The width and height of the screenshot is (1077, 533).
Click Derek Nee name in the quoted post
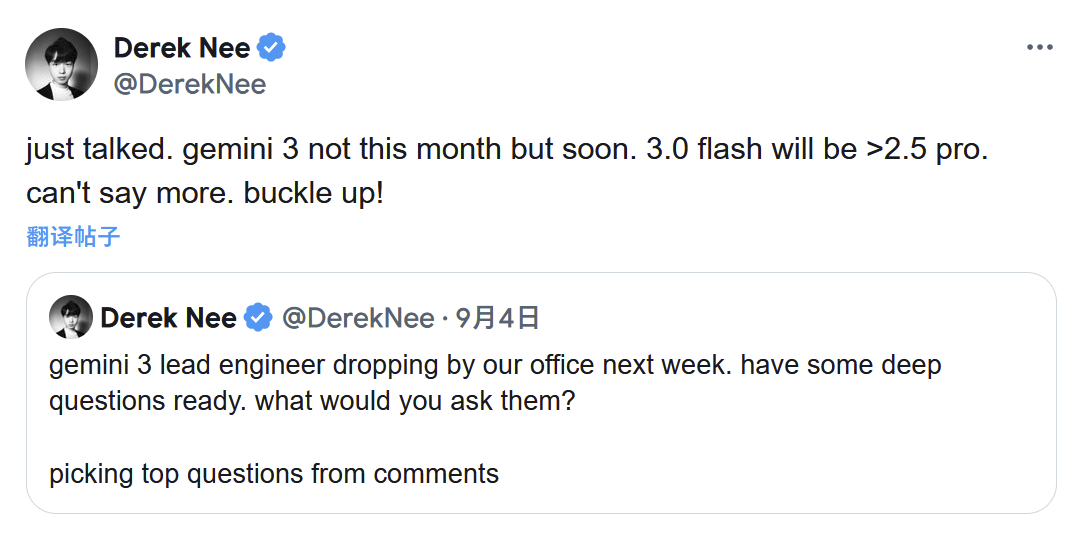[168, 318]
